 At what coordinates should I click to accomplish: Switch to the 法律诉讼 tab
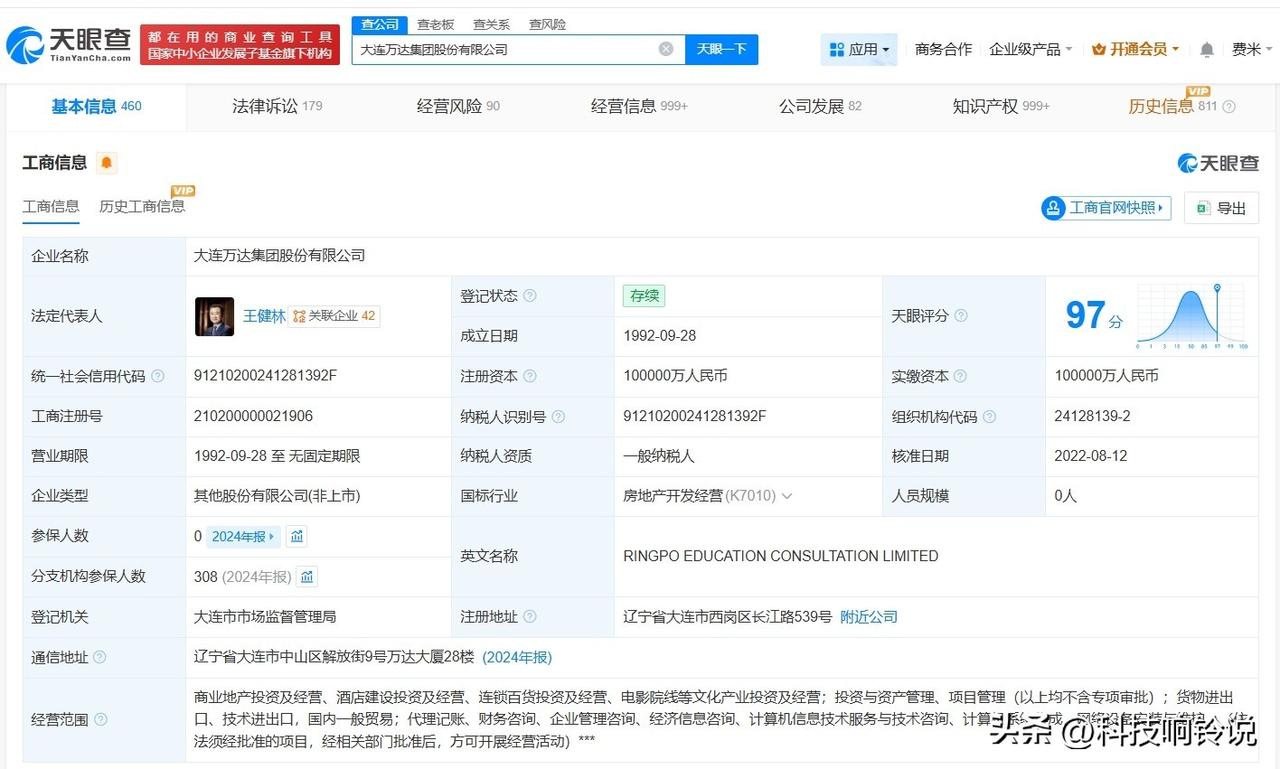(277, 107)
